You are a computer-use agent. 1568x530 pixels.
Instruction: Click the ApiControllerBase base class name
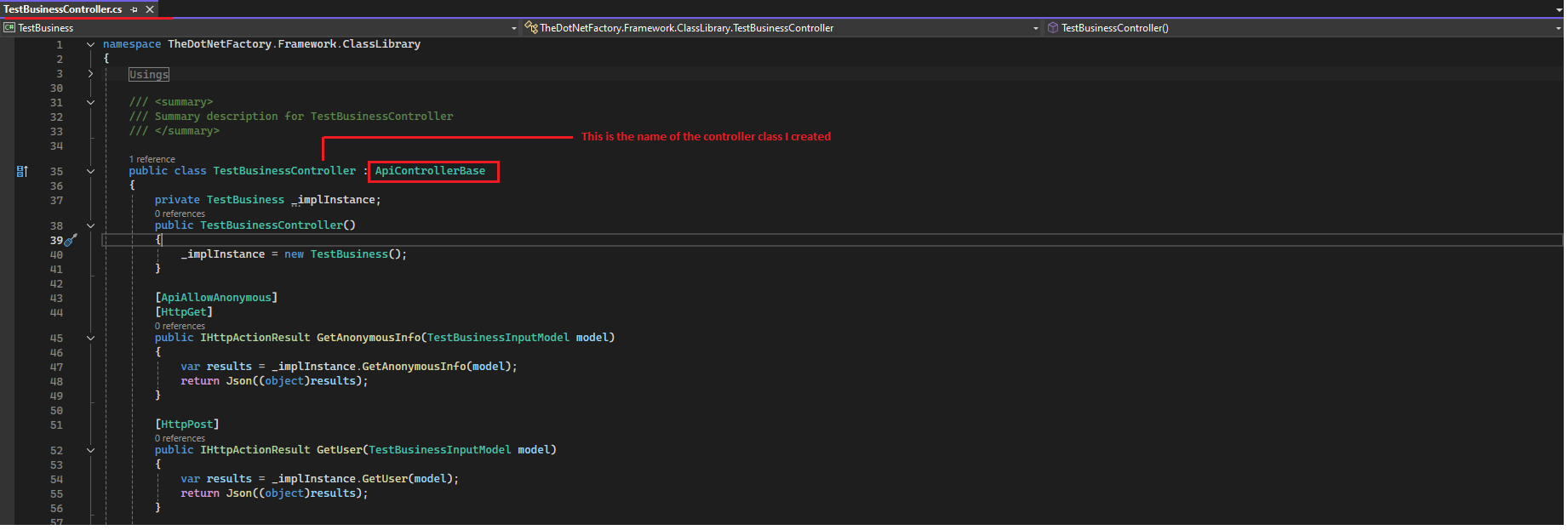430,171
